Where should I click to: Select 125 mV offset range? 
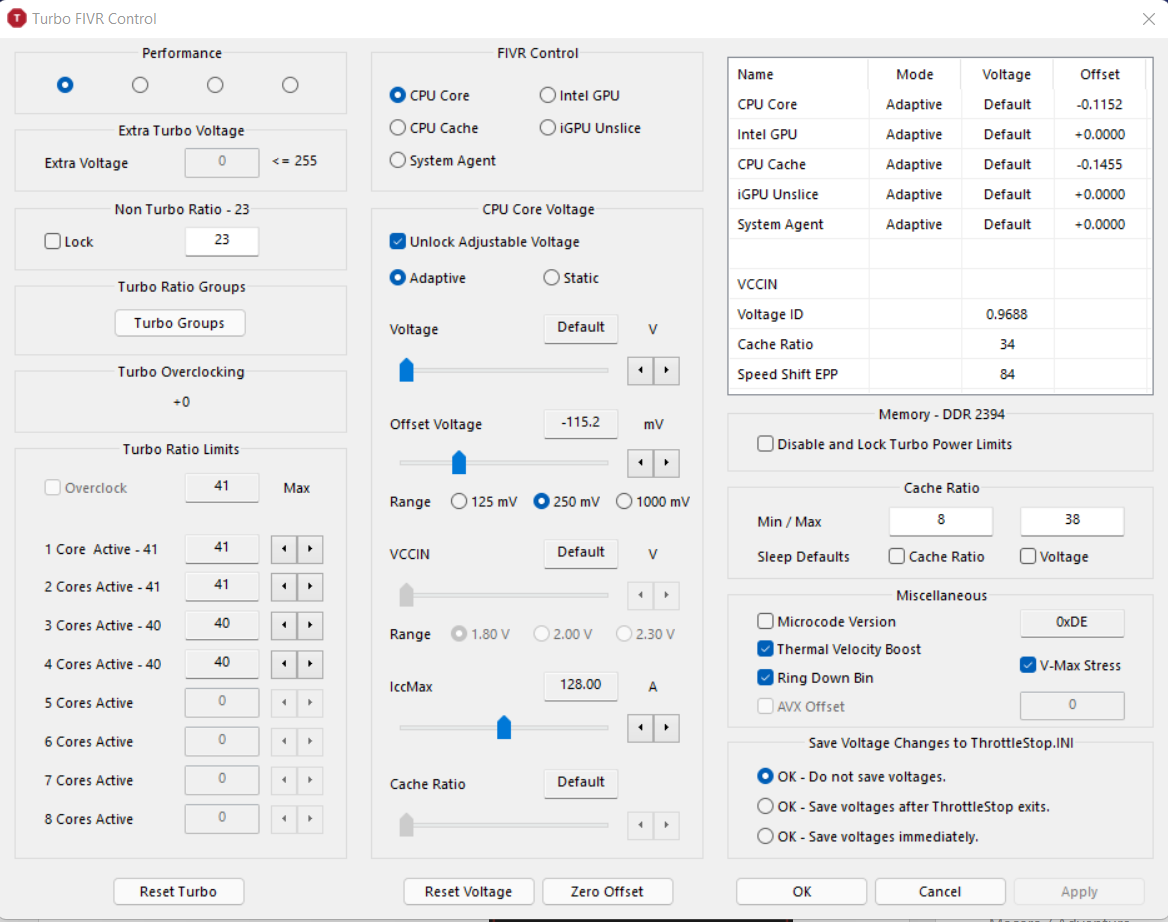pos(460,502)
